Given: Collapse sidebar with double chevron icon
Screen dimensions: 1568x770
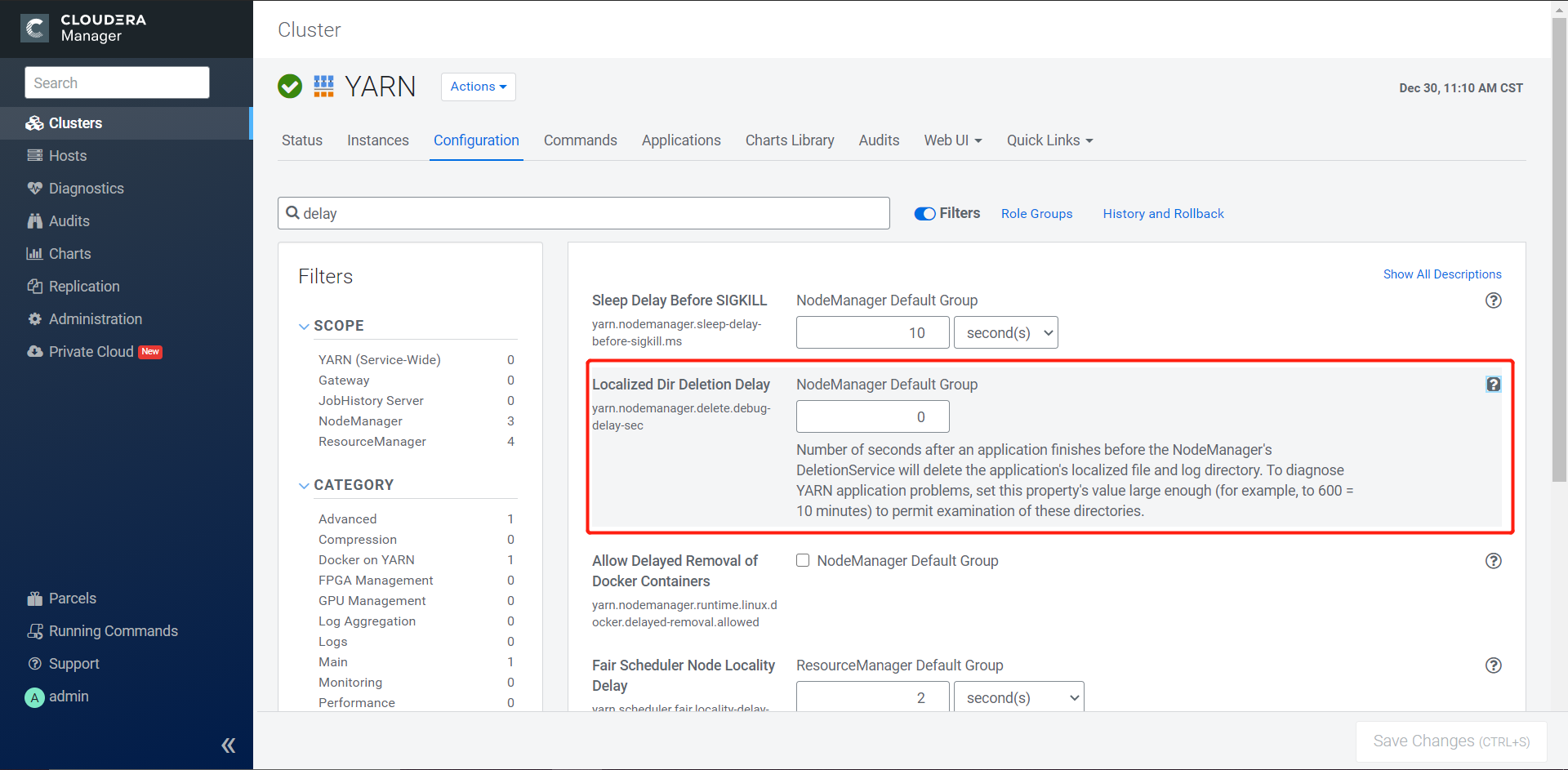Looking at the screenshot, I should click(x=229, y=746).
